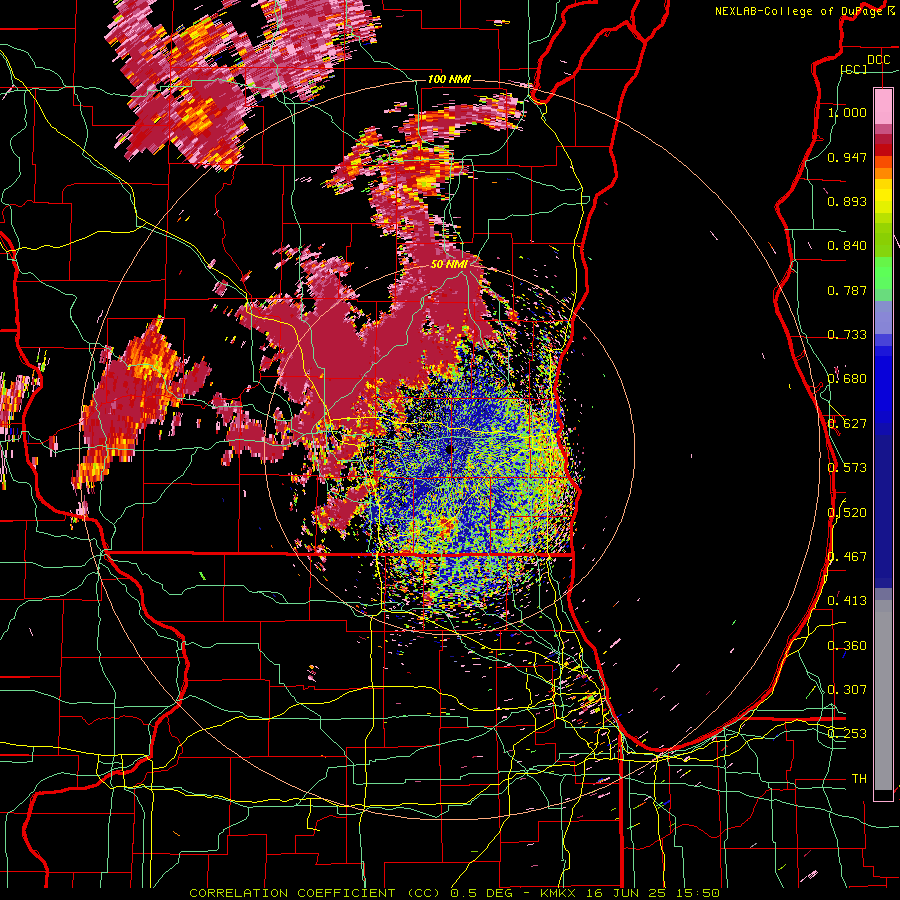Viewport: 900px width, 900px height.
Task: Select the 0.467 scale value
Action: [847, 557]
